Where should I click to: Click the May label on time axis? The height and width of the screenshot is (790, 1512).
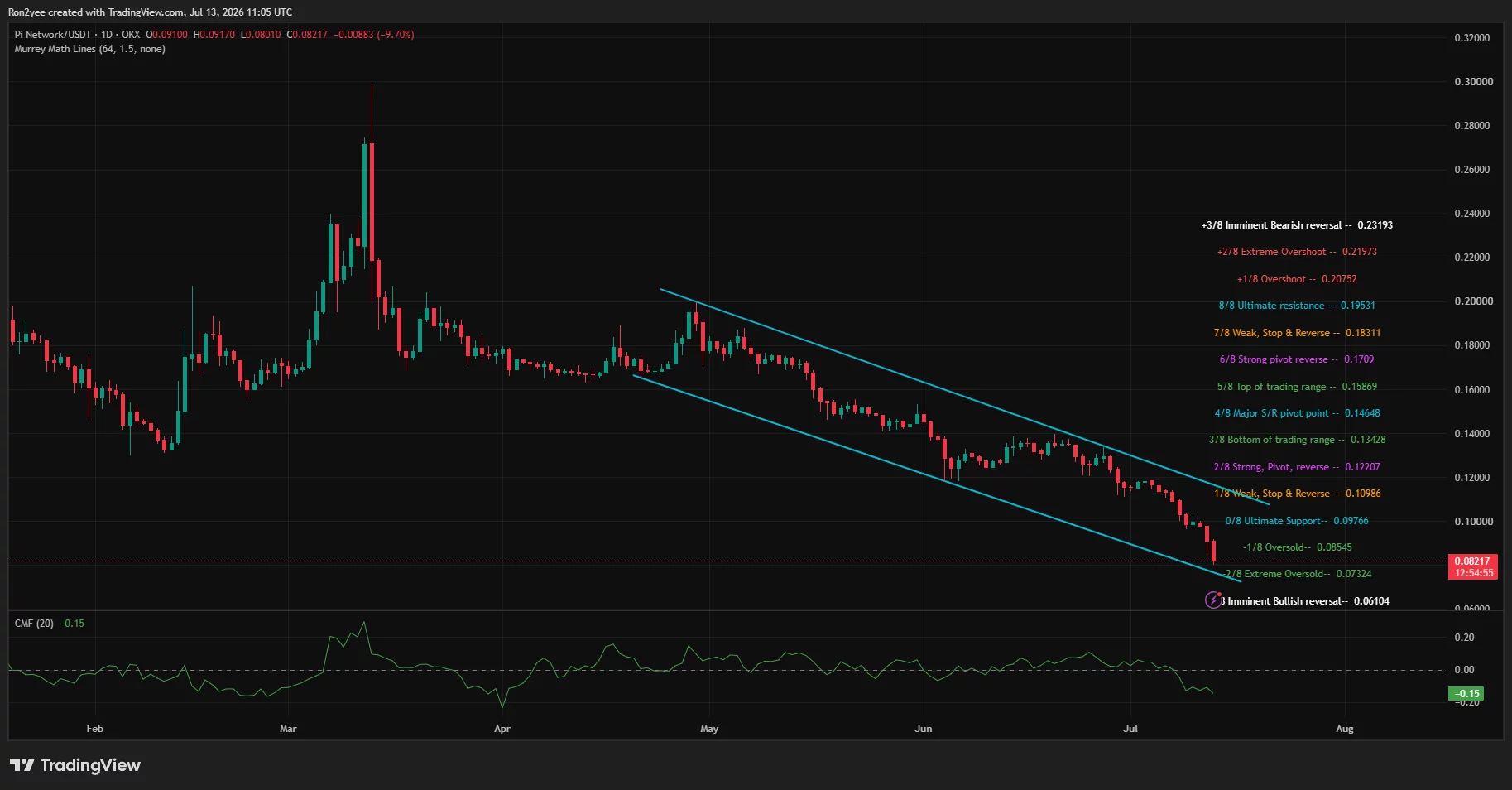709,729
